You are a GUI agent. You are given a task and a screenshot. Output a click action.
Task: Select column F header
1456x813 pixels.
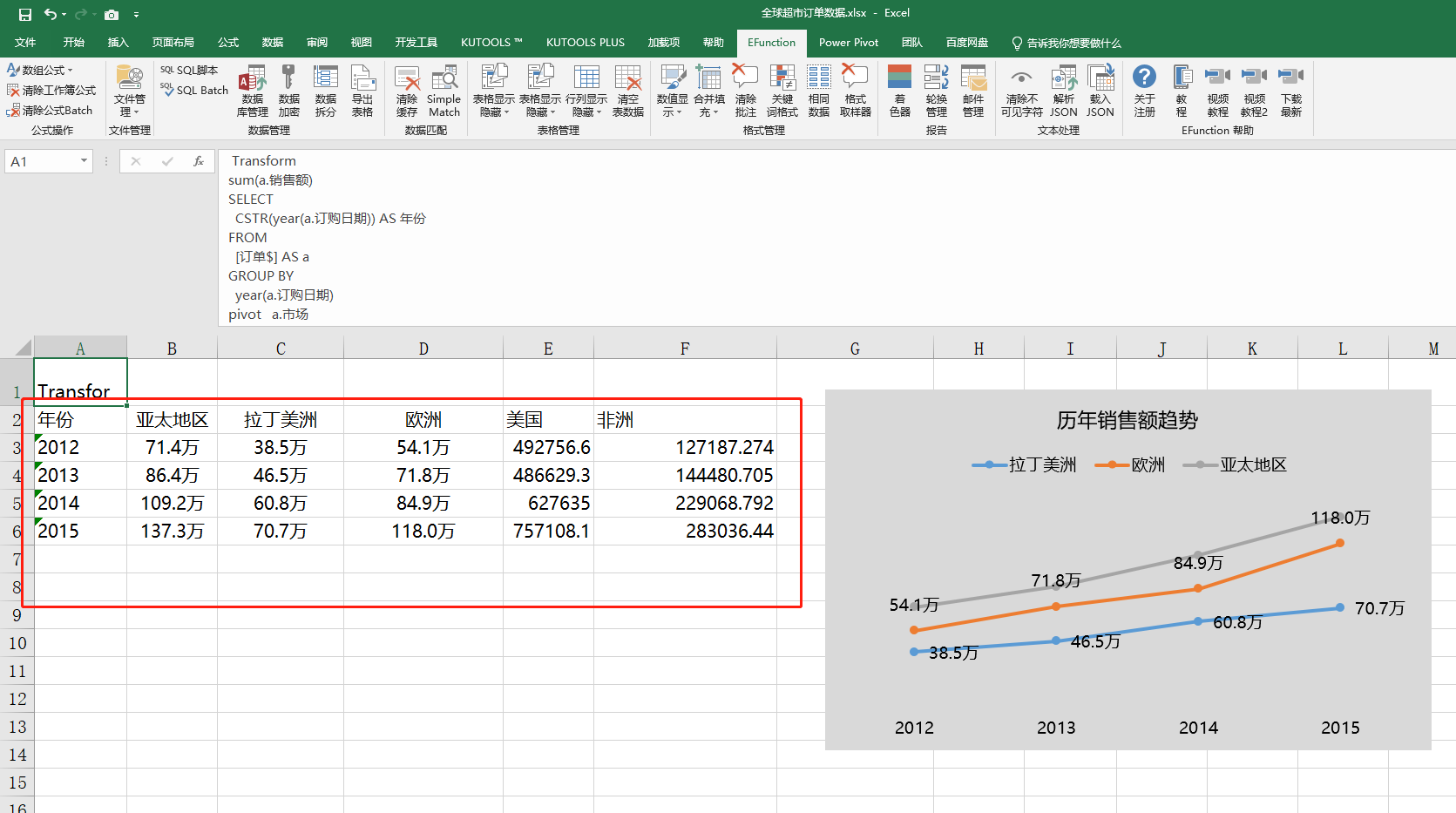click(x=685, y=349)
